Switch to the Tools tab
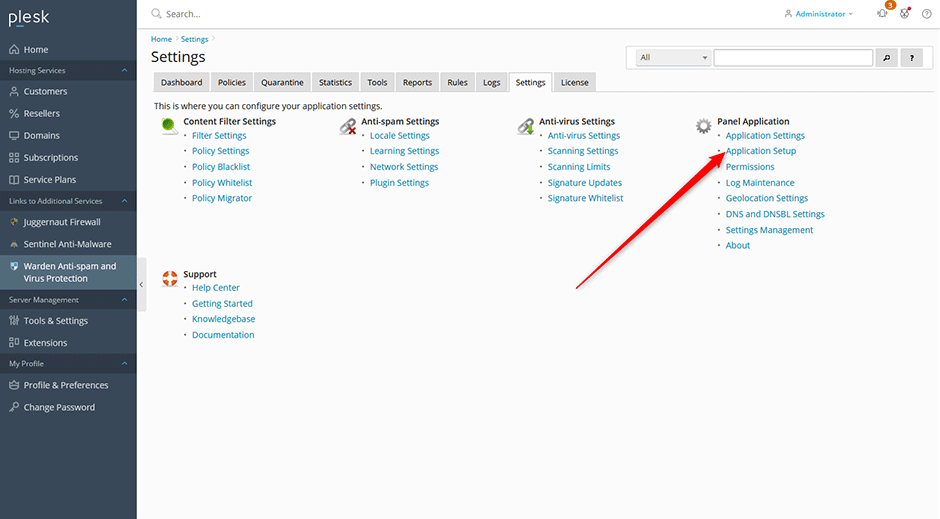 (377, 83)
